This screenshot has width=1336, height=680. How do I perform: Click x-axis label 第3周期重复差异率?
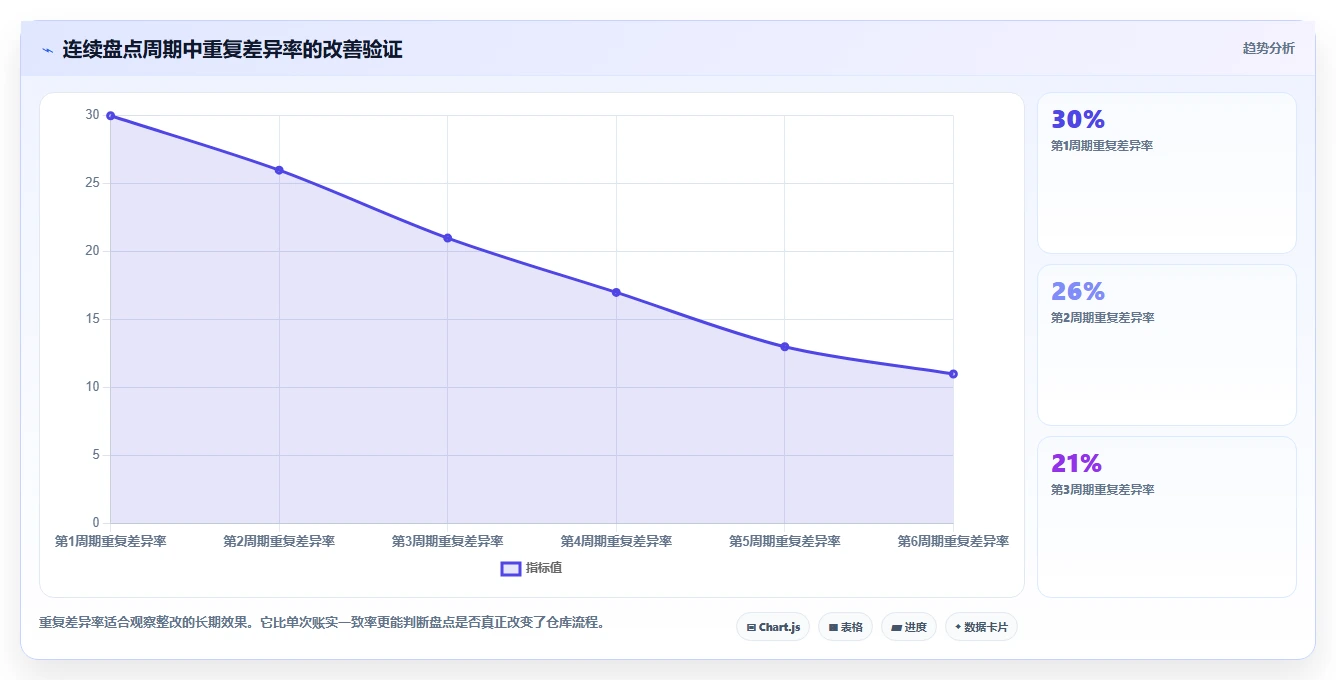pyautogui.click(x=447, y=541)
